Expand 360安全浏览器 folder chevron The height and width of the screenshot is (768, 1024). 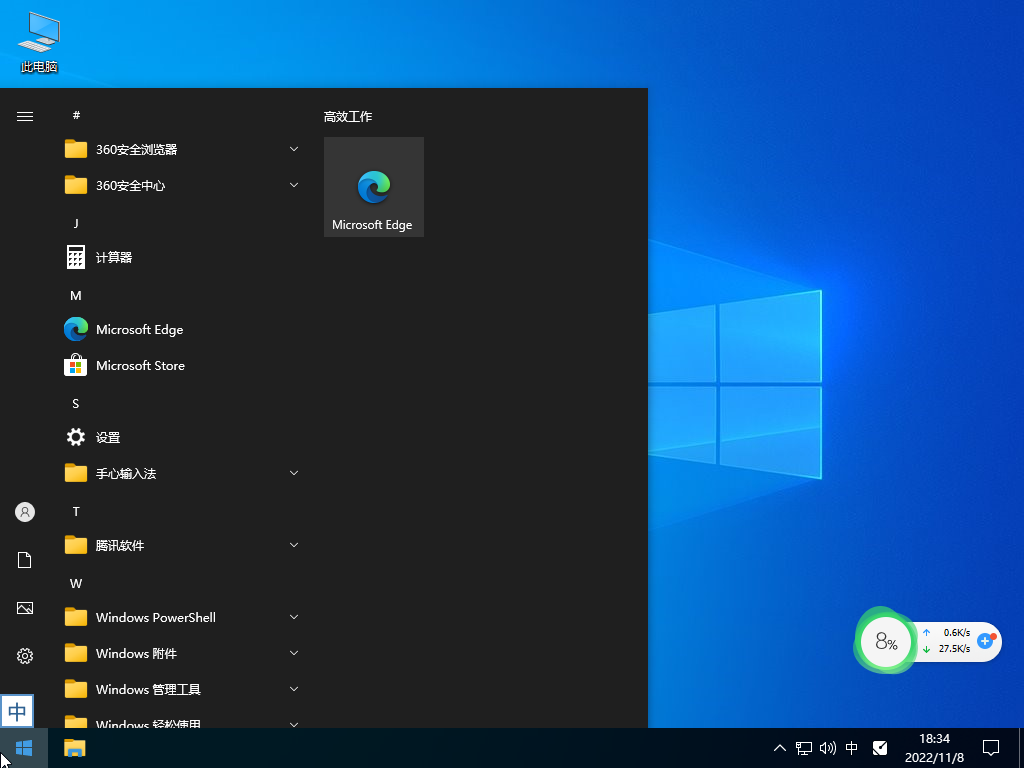click(x=294, y=150)
